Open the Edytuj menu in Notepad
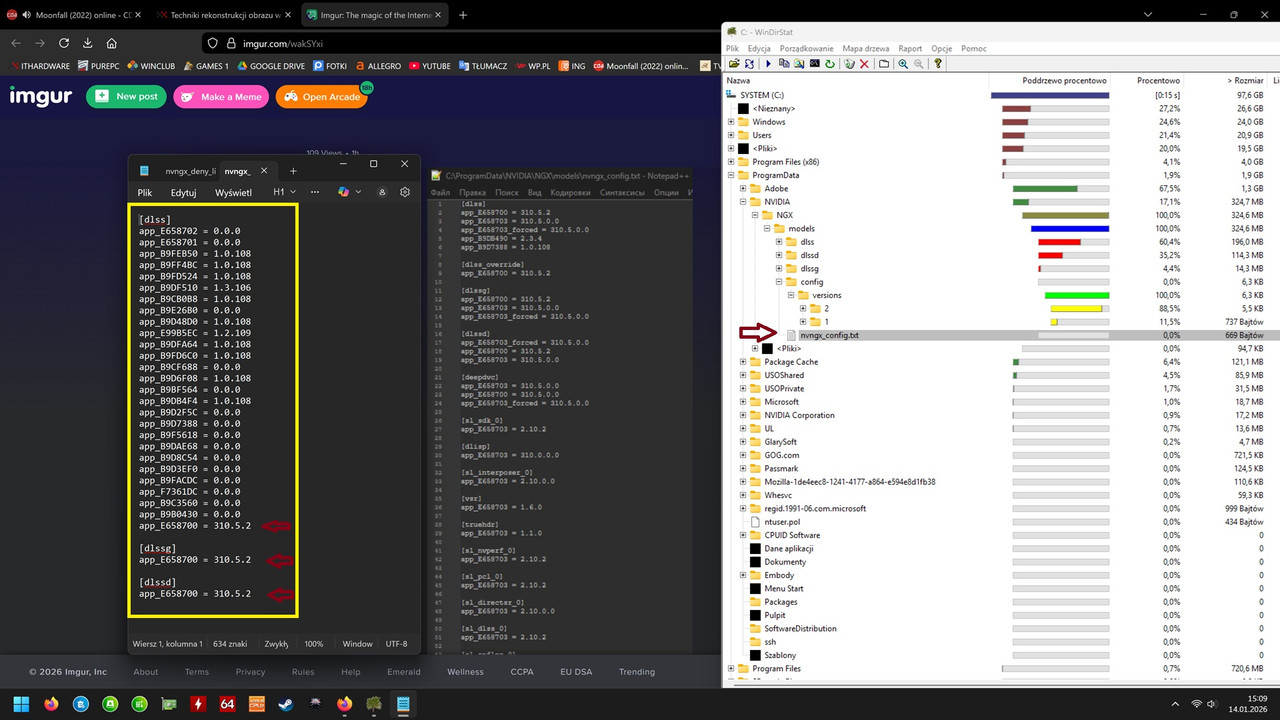The width and height of the screenshot is (1280, 720). tap(183, 192)
